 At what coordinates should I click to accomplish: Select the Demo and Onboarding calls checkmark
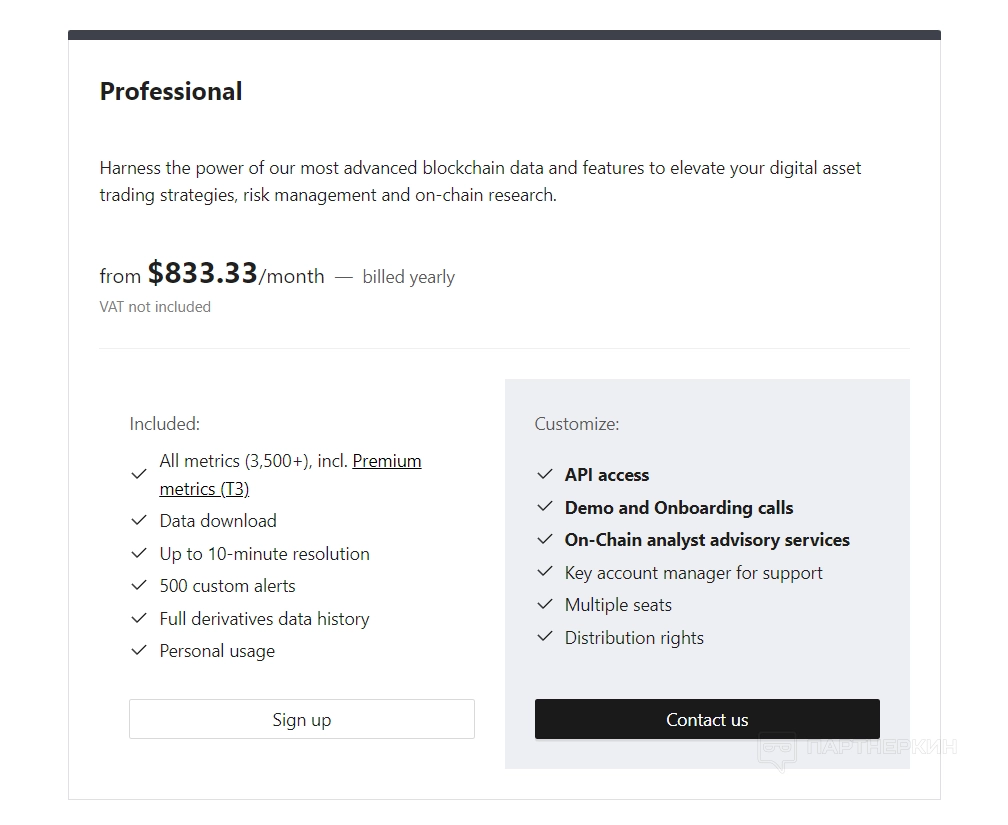(x=545, y=508)
